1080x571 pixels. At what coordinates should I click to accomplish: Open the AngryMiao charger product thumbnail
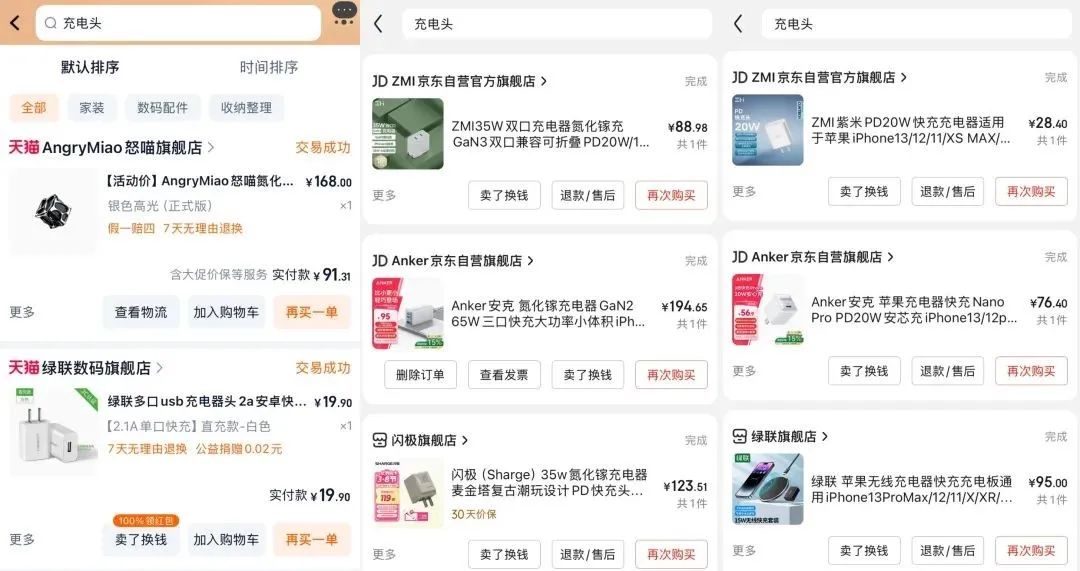(x=53, y=211)
